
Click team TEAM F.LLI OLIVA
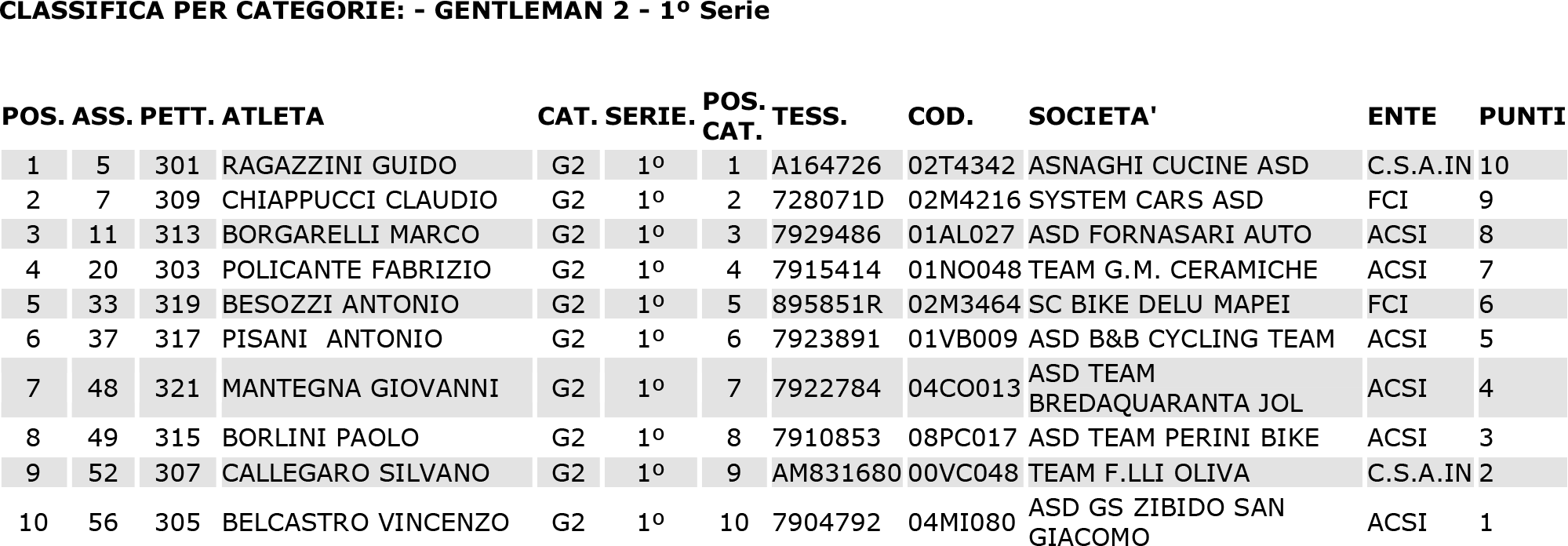tap(1138, 473)
